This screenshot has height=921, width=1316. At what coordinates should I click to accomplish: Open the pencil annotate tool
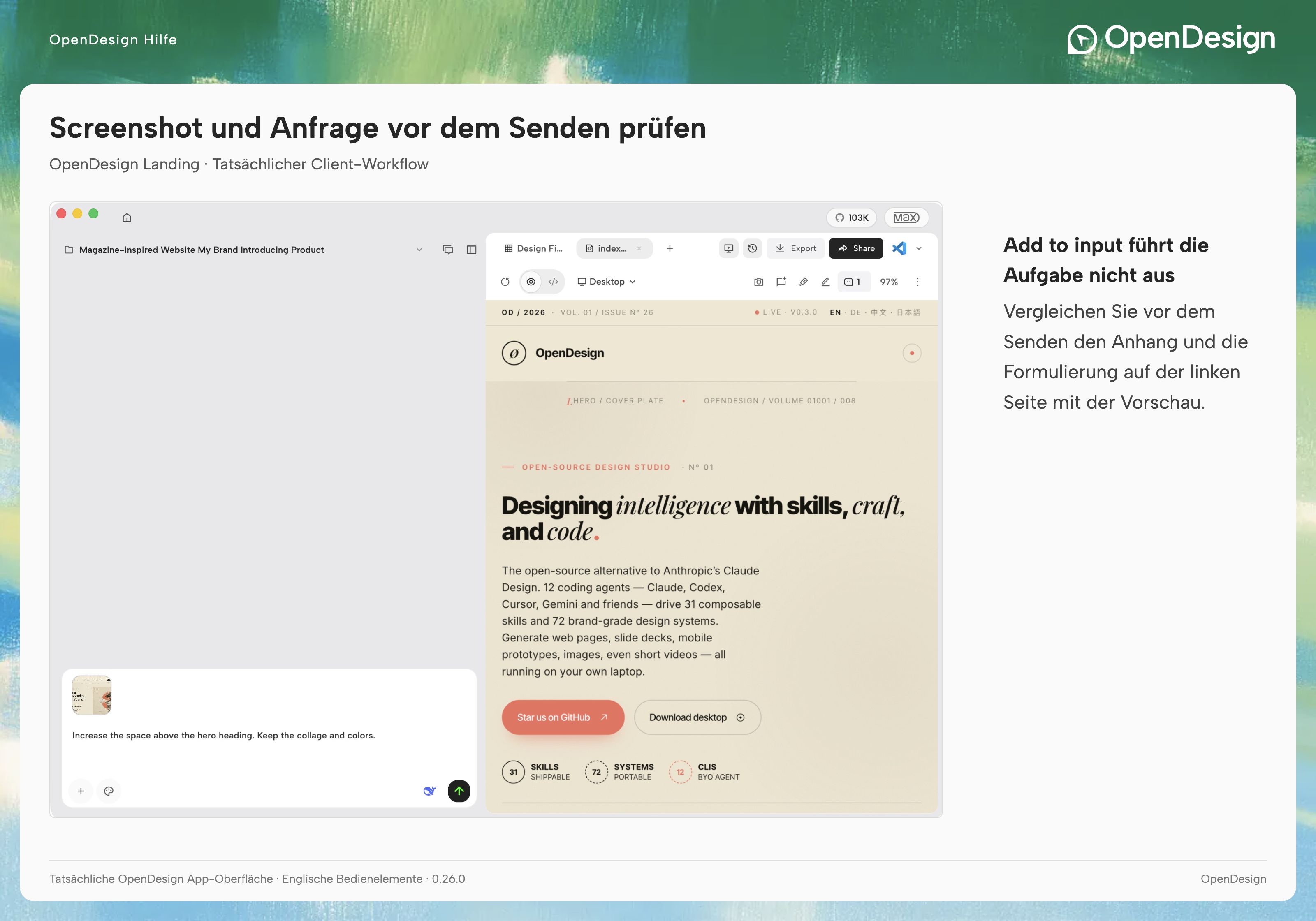[825, 281]
